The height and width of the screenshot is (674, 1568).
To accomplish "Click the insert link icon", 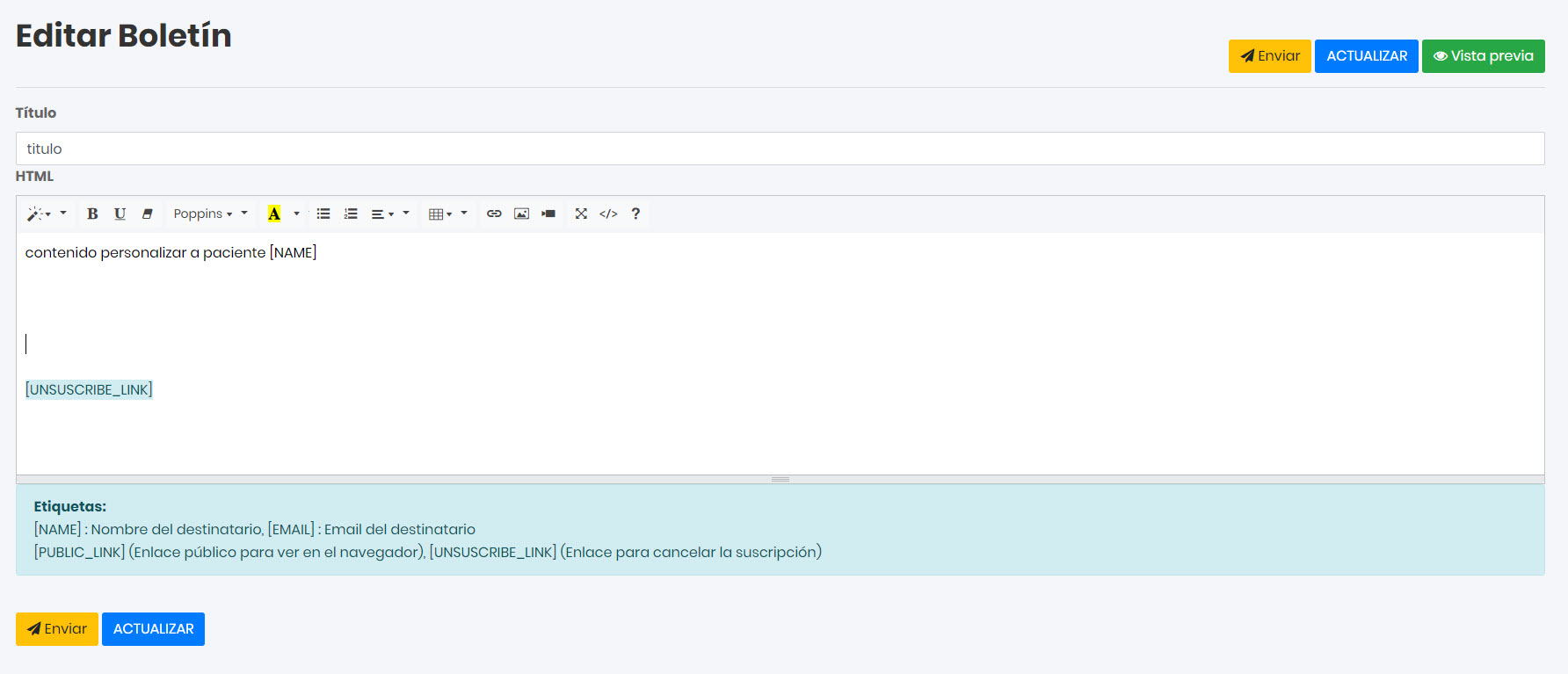I will [494, 214].
